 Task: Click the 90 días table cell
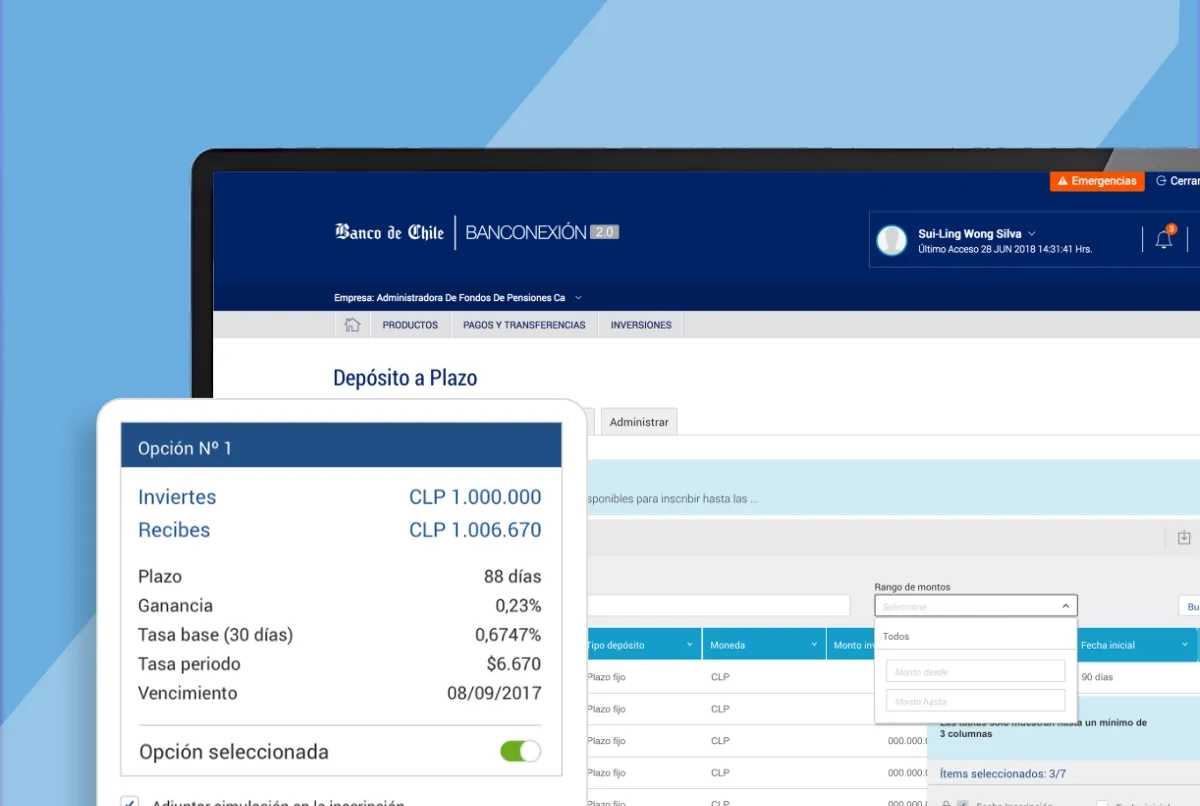[1097, 677]
